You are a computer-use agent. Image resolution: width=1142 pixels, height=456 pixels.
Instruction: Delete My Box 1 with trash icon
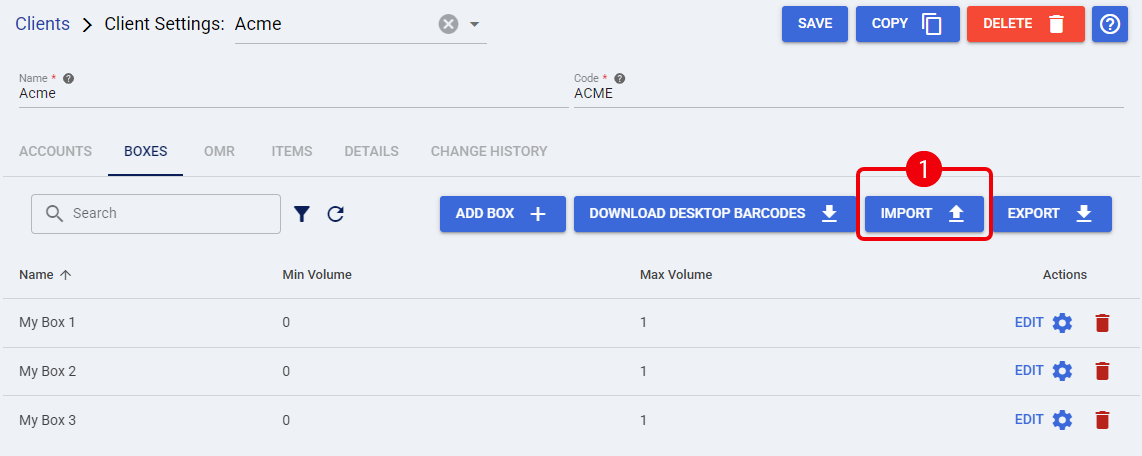[x=1103, y=323]
